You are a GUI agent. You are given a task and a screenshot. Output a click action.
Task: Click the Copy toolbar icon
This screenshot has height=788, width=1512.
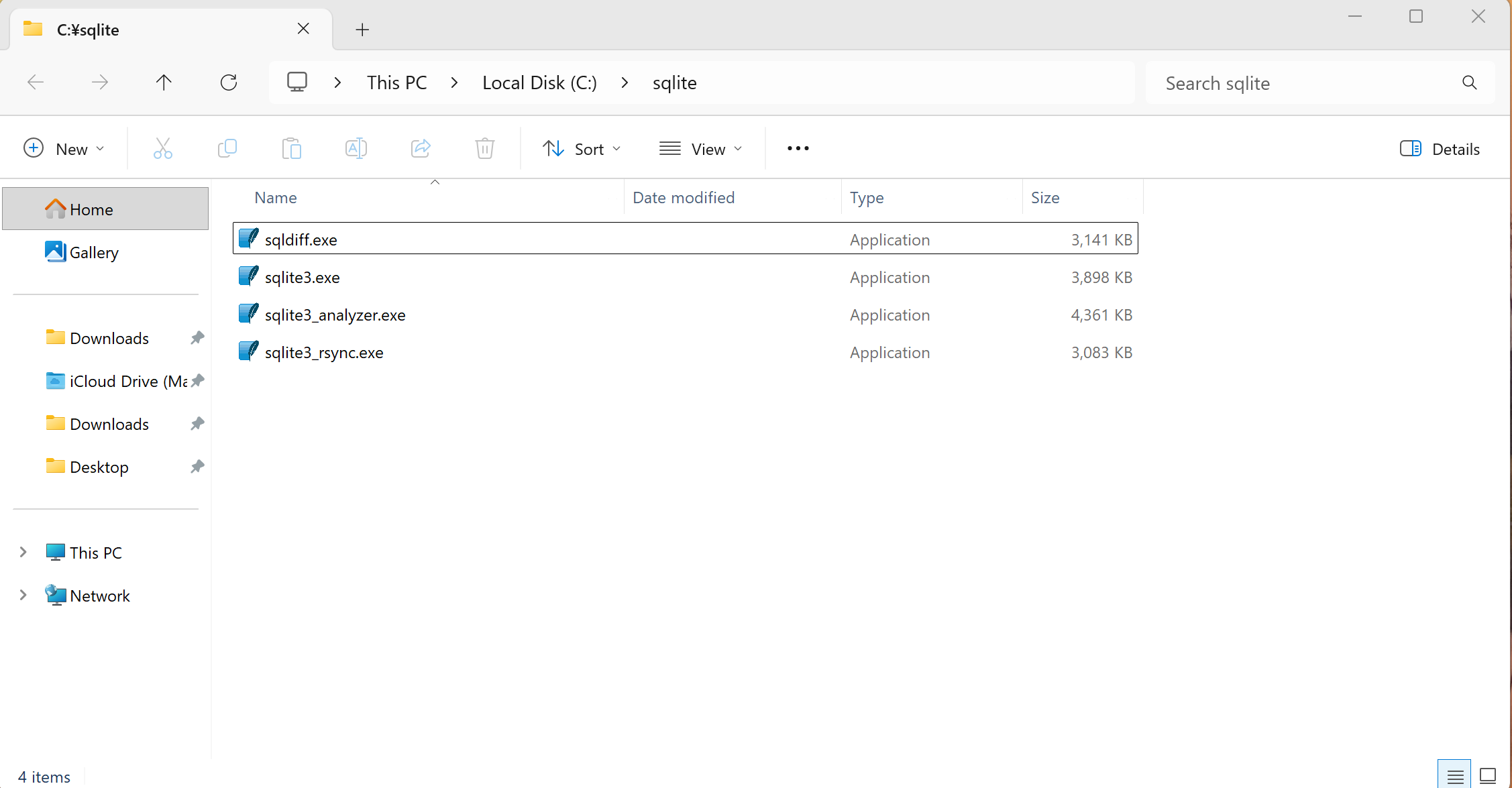[x=227, y=148]
